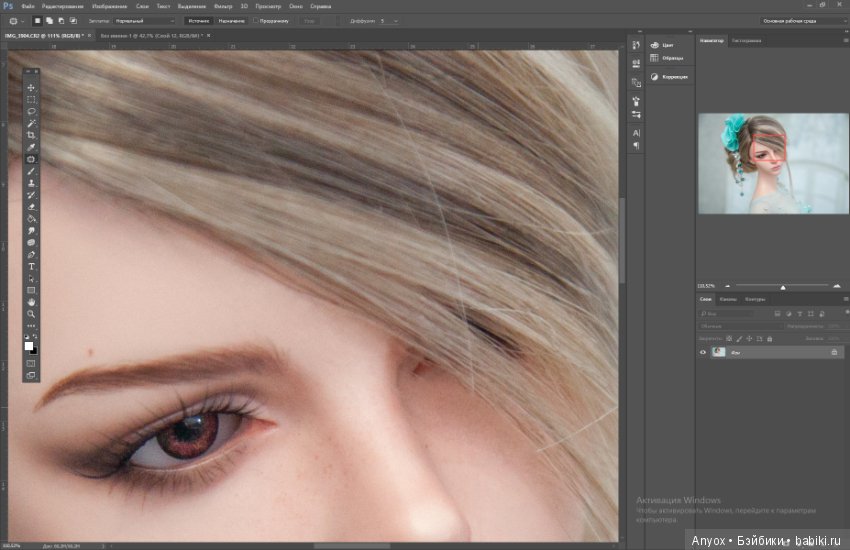Open the History panel icon in dock
Image resolution: width=850 pixels, height=550 pixels.
(636, 45)
